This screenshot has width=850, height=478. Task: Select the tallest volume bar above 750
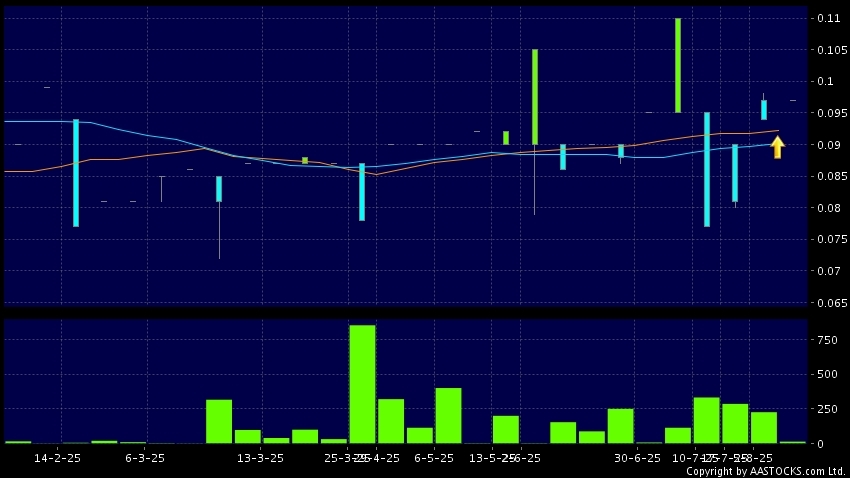362,384
